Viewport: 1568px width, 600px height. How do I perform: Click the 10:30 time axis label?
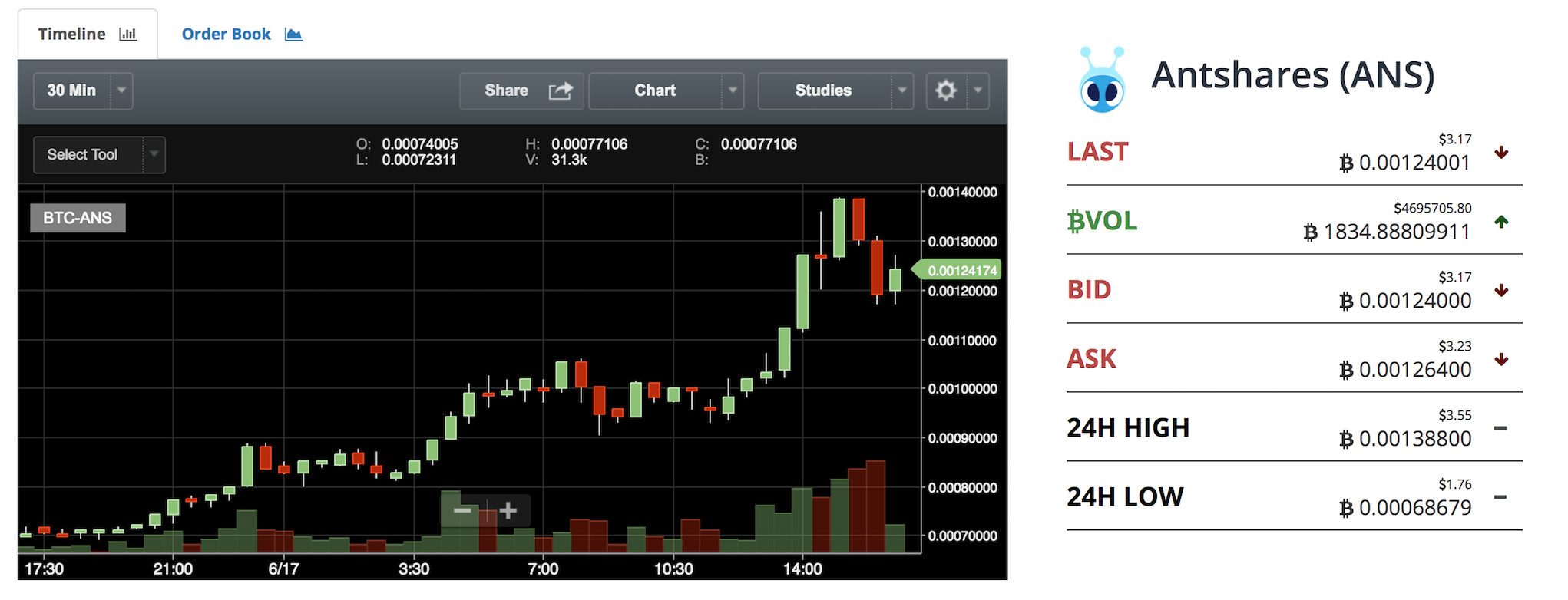click(673, 569)
